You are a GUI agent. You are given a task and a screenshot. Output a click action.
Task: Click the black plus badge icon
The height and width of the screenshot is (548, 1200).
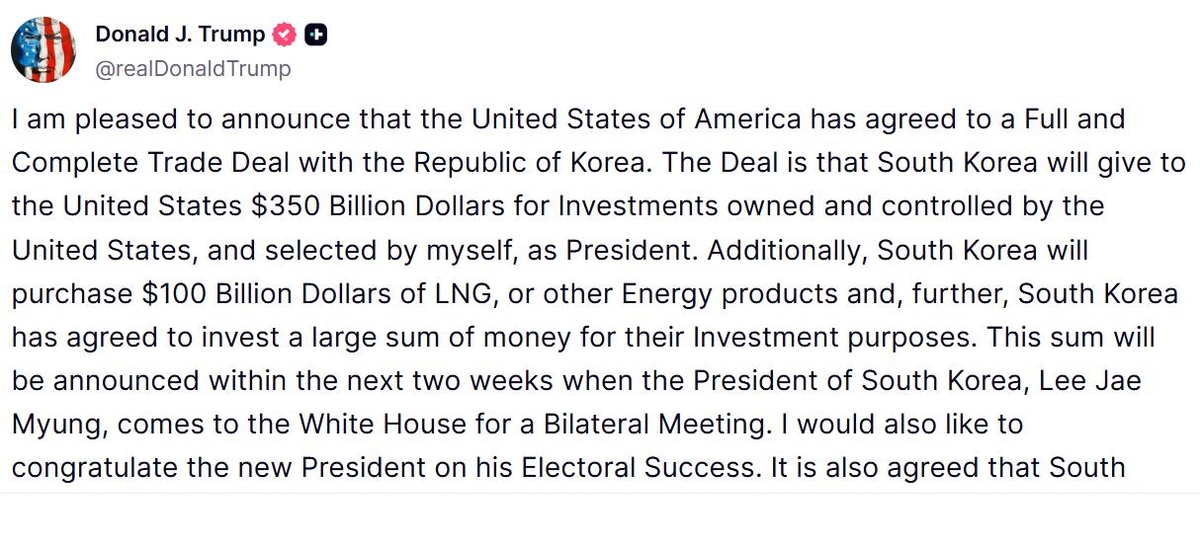click(317, 35)
